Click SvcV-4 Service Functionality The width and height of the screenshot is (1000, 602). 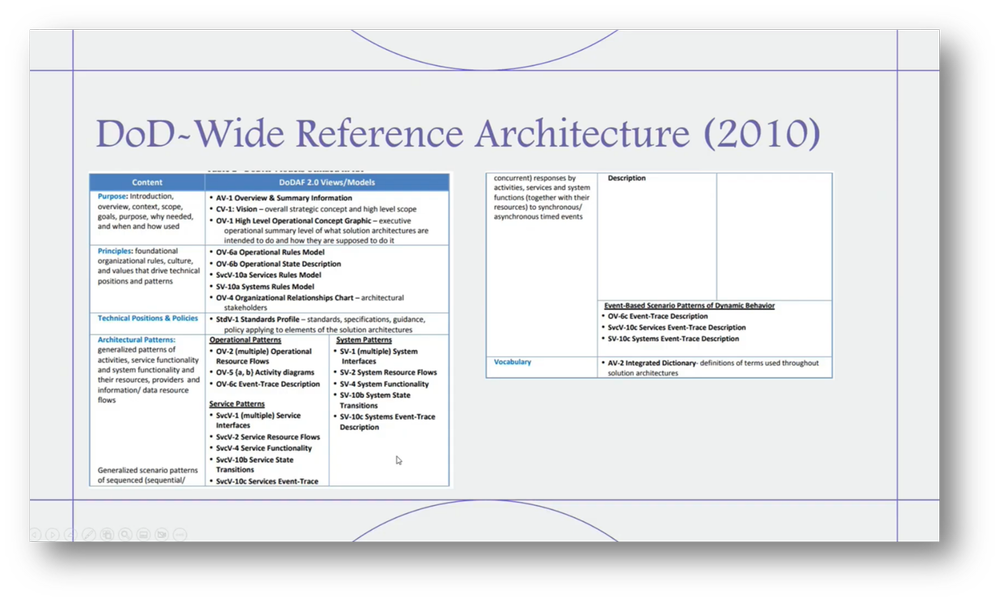[263, 449]
